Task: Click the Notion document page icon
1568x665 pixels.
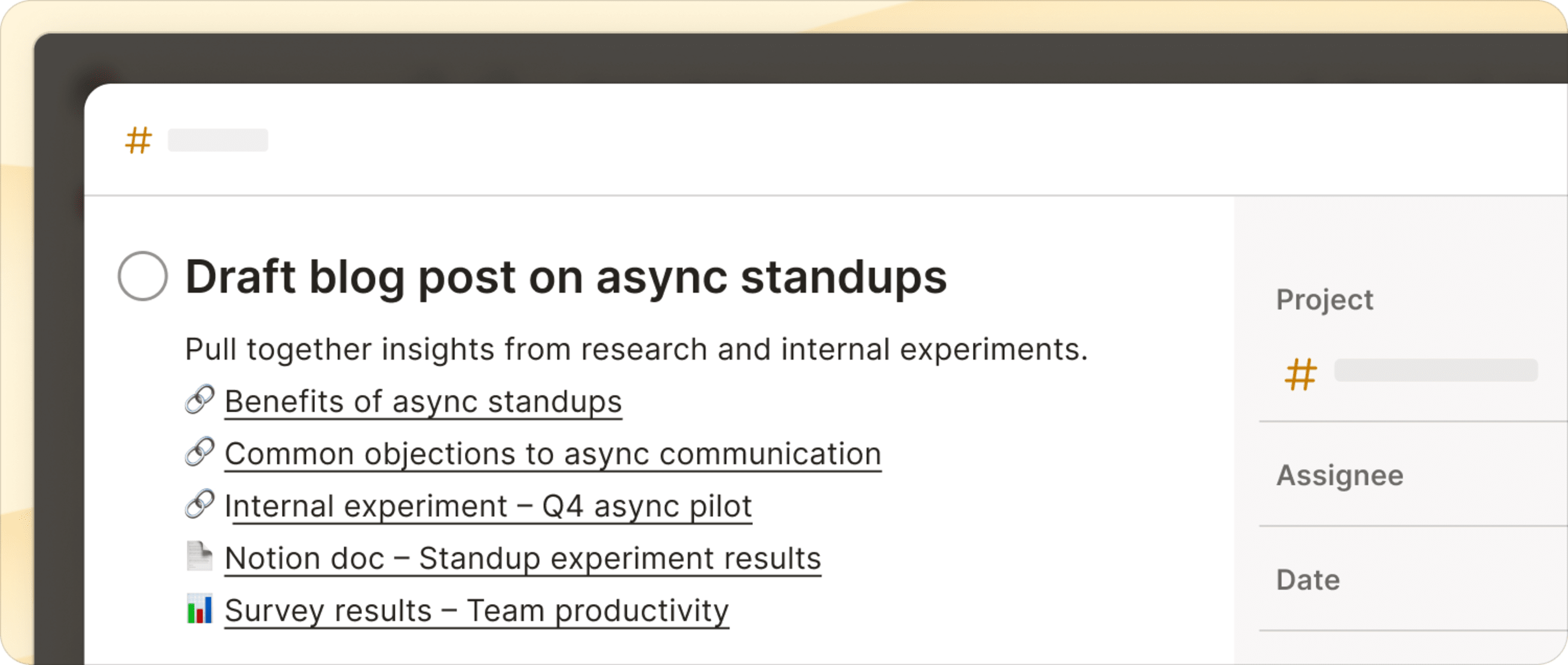Action: pyautogui.click(x=201, y=557)
